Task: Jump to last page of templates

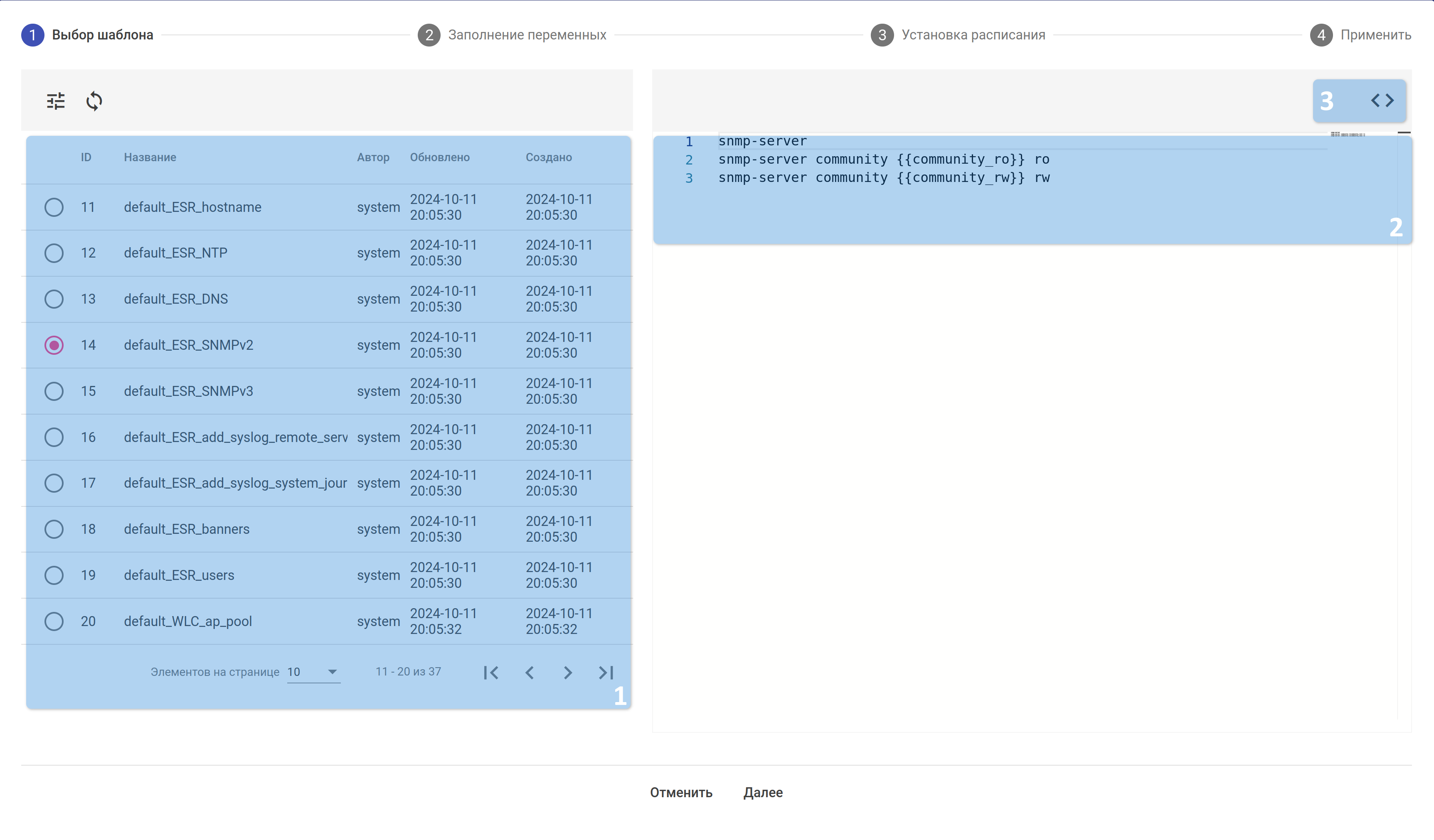Action: tap(606, 673)
